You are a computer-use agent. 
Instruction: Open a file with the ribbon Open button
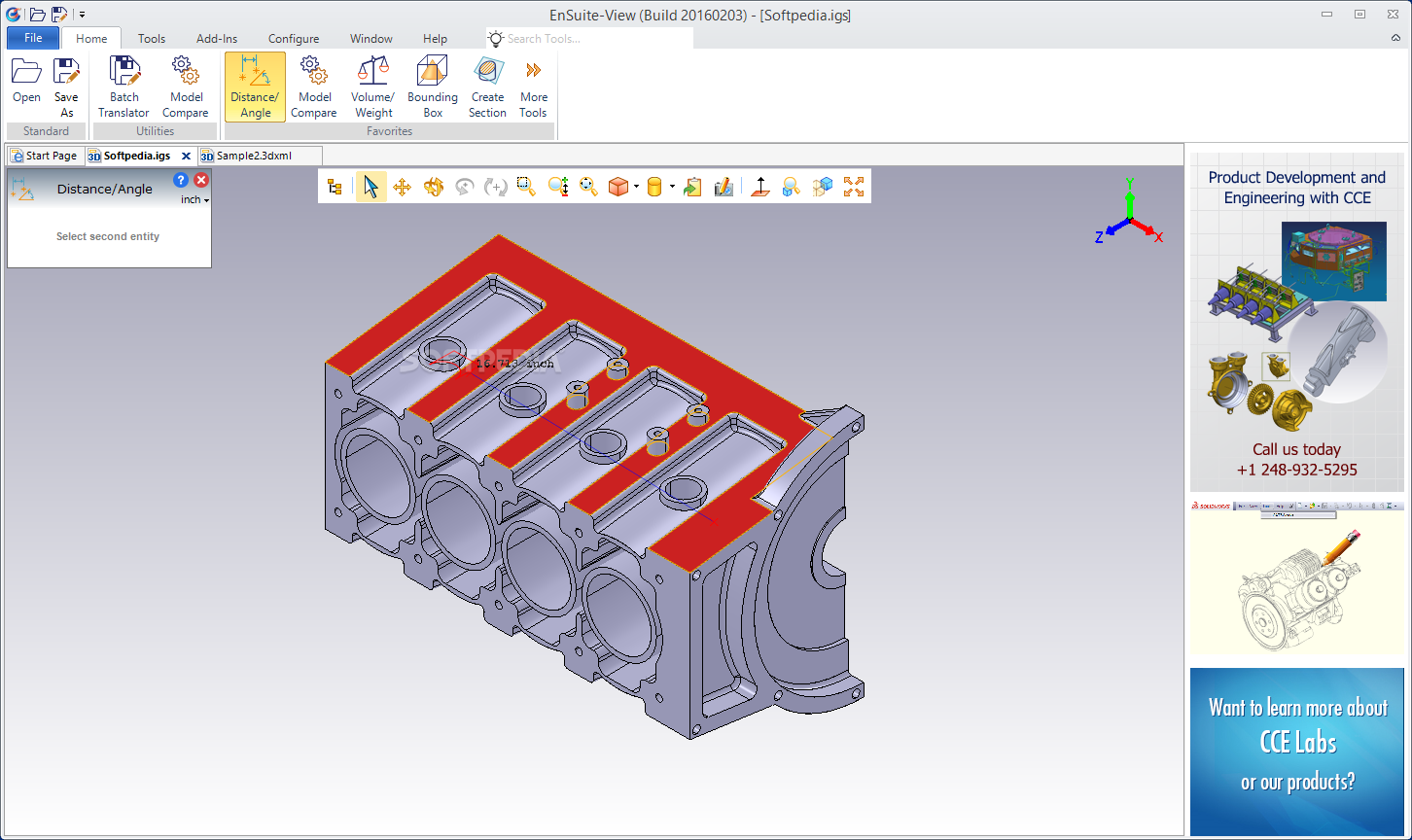click(x=26, y=81)
